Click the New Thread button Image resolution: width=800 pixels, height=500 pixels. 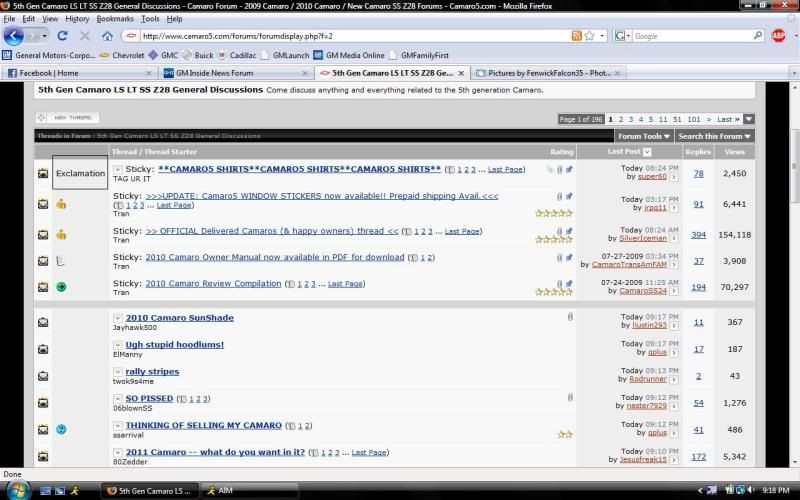pos(63,118)
